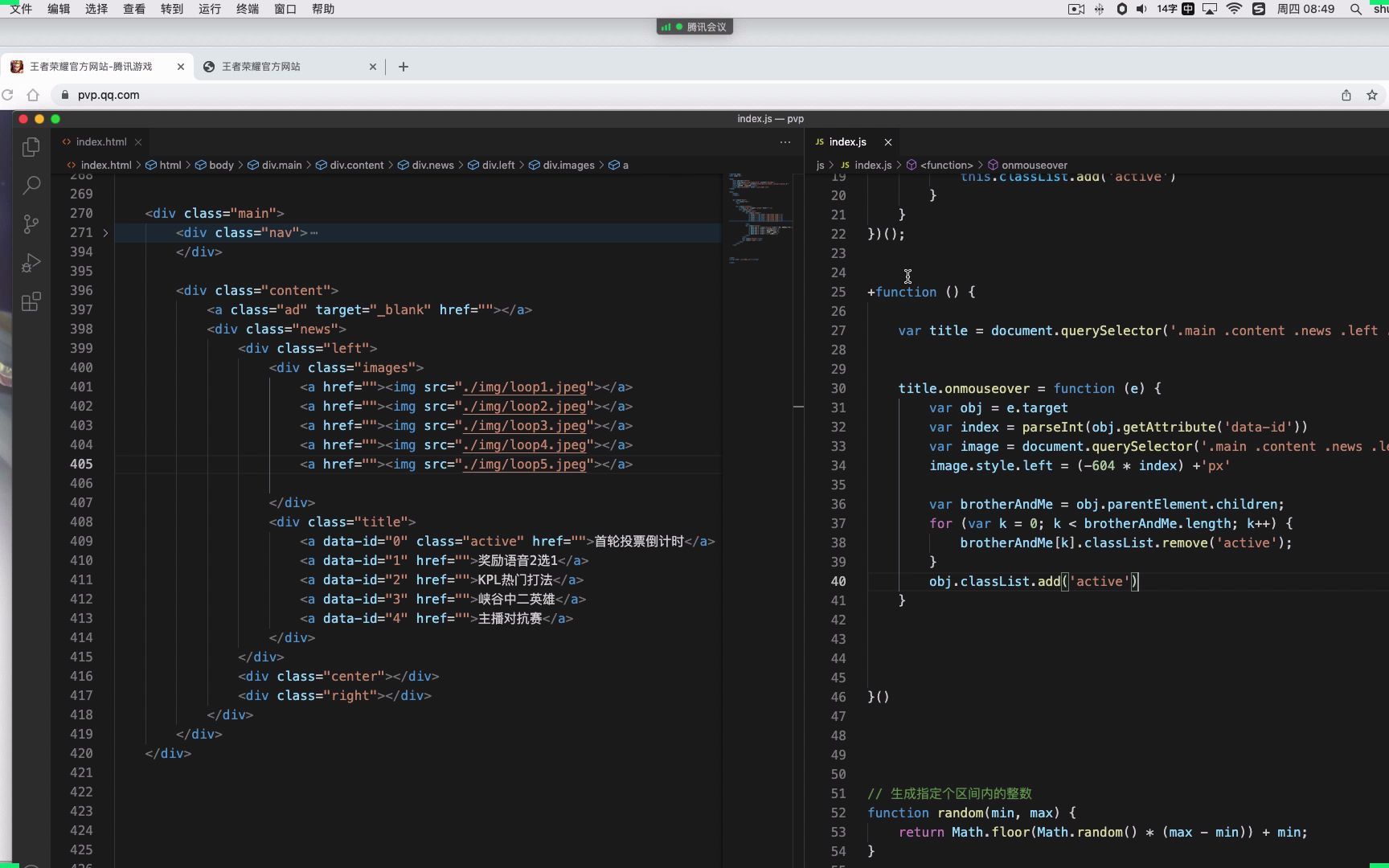Click the comment 生成指定个区间内的整数
The image size is (1389, 868).
pyautogui.click(x=961, y=794)
